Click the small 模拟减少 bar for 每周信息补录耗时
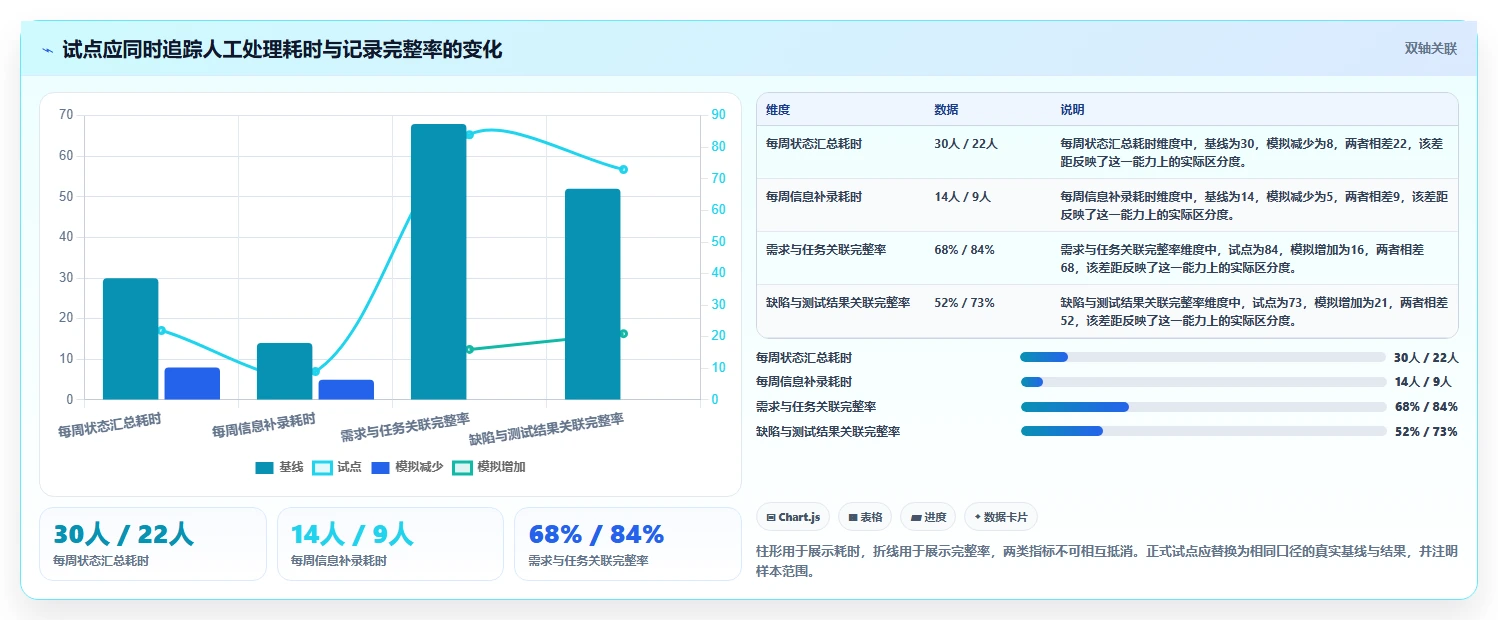Viewport: 1498px width, 620px height. [x=346, y=390]
